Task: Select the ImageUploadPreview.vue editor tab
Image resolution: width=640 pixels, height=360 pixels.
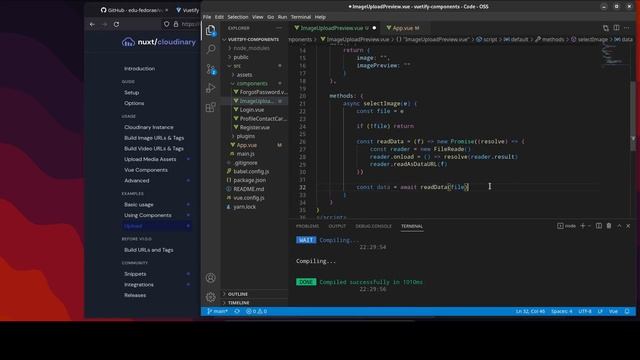Action: point(335,28)
